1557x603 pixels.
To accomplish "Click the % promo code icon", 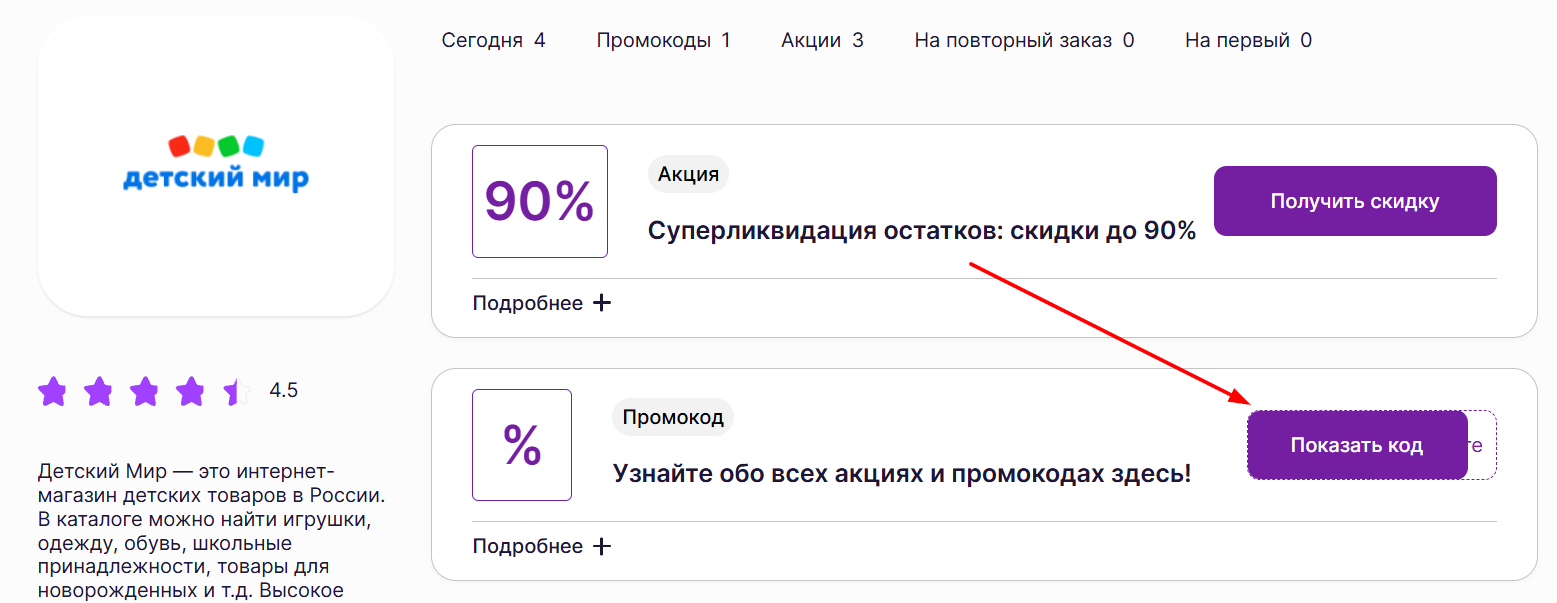I will pos(521,444).
